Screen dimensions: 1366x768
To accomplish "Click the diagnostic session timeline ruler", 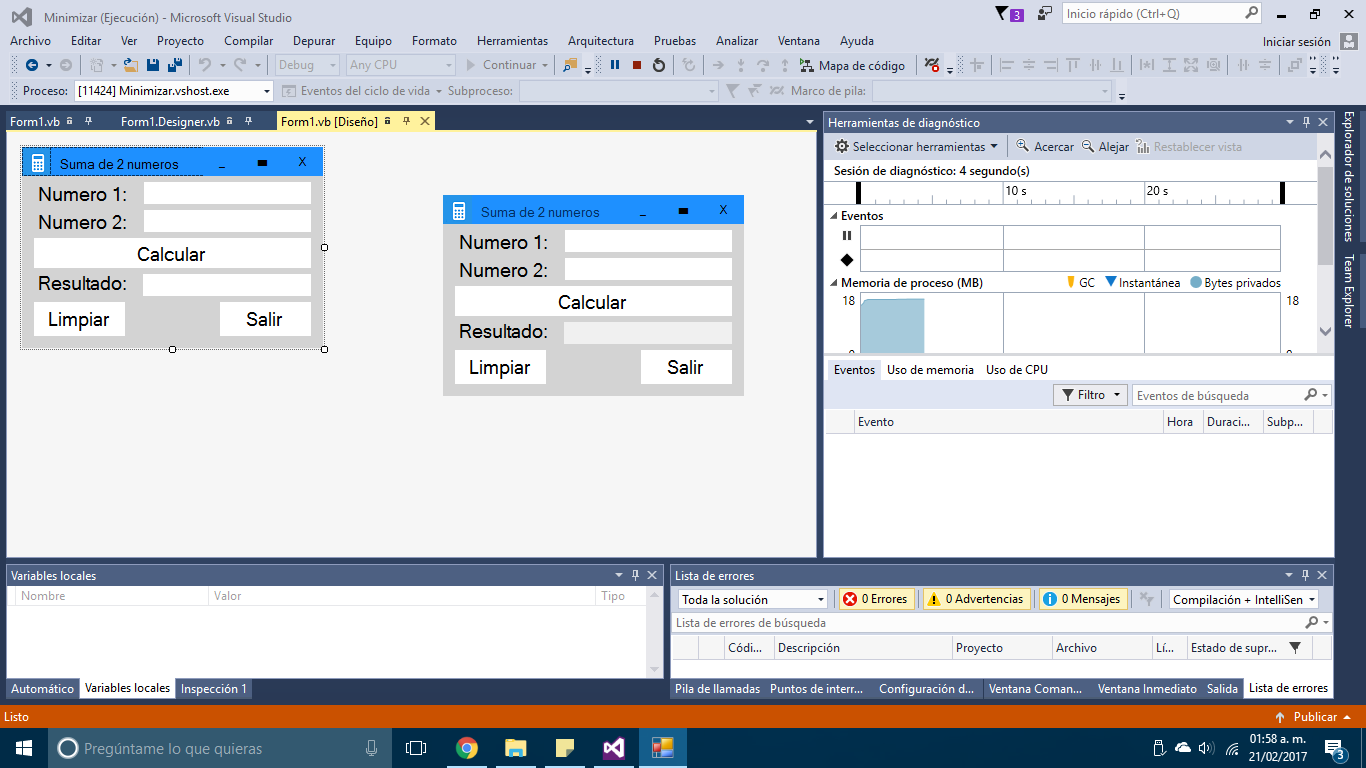I will (1070, 192).
